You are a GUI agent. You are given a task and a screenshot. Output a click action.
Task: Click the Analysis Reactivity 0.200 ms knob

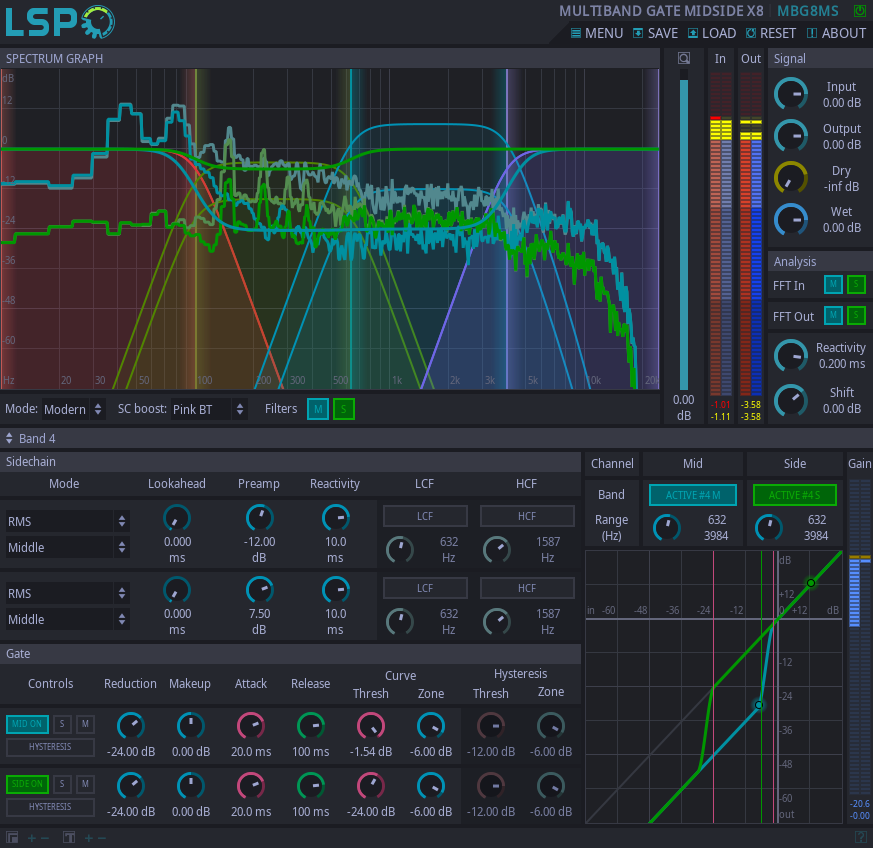tap(791, 355)
